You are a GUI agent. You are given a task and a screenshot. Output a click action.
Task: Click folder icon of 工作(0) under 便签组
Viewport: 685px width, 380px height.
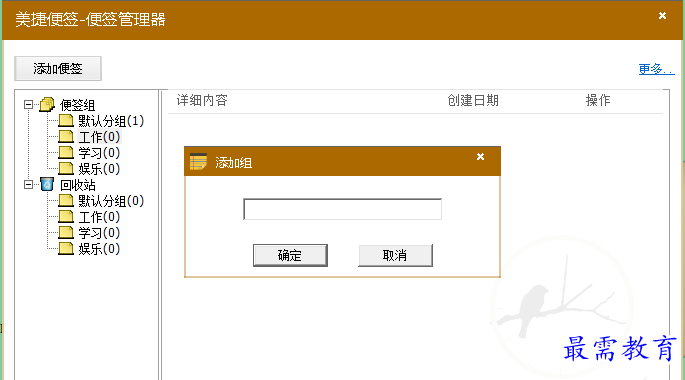(66, 137)
